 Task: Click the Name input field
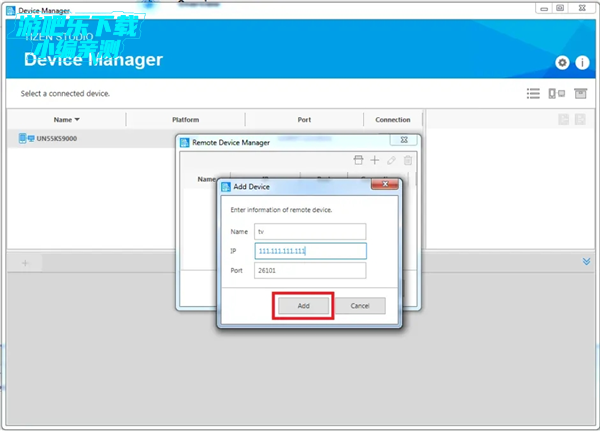coord(310,231)
